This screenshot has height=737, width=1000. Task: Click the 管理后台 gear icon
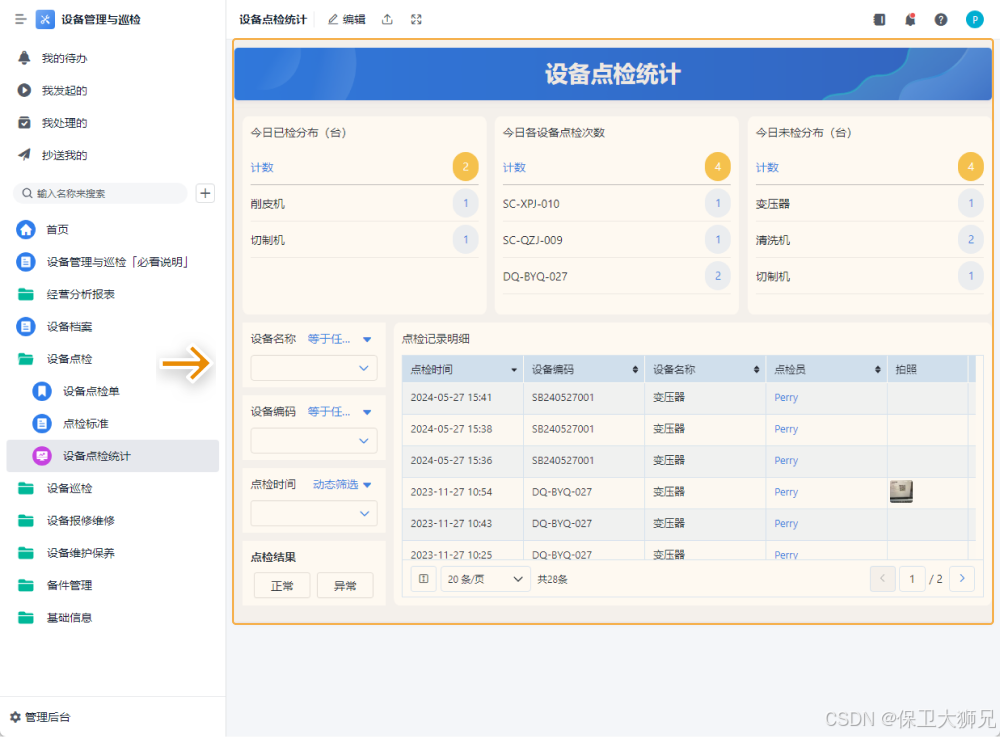tap(15, 717)
